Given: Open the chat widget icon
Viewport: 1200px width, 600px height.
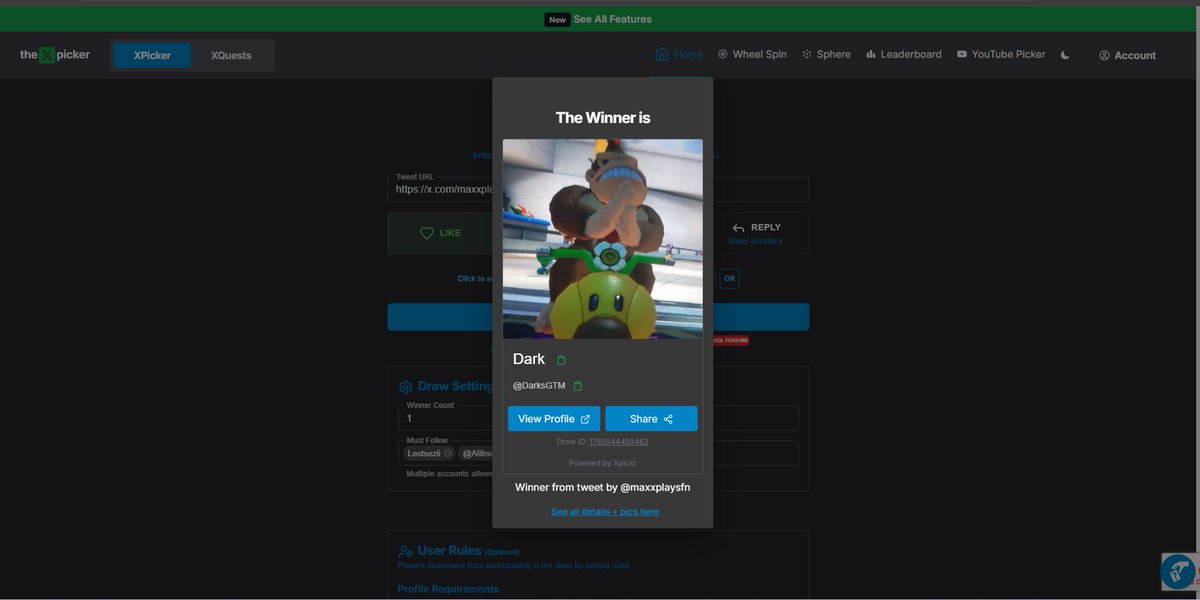Looking at the screenshot, I should (1178, 572).
